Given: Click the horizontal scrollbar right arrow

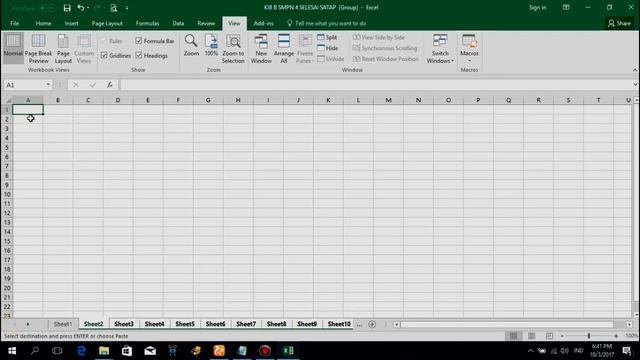Looking at the screenshot, I should click(629, 324).
